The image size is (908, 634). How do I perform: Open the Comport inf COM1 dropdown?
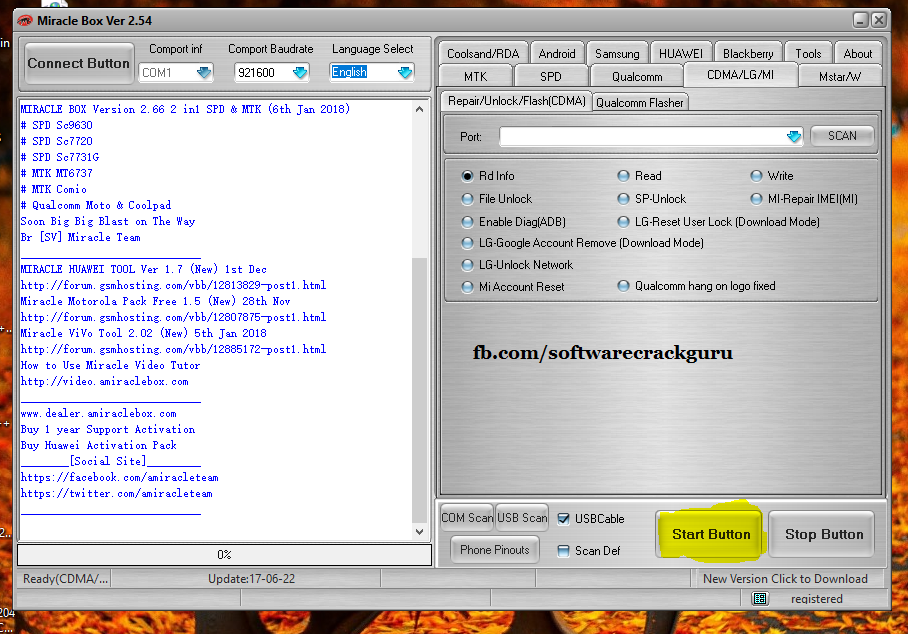pos(204,72)
